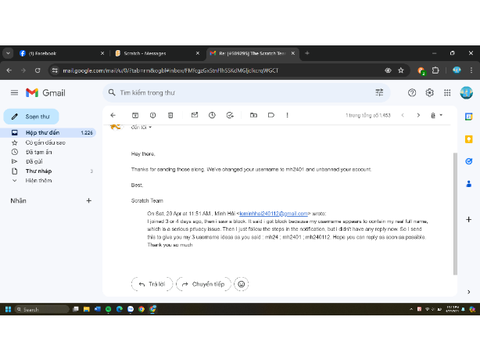Collapse the side panel with the chevron

click(x=469, y=292)
